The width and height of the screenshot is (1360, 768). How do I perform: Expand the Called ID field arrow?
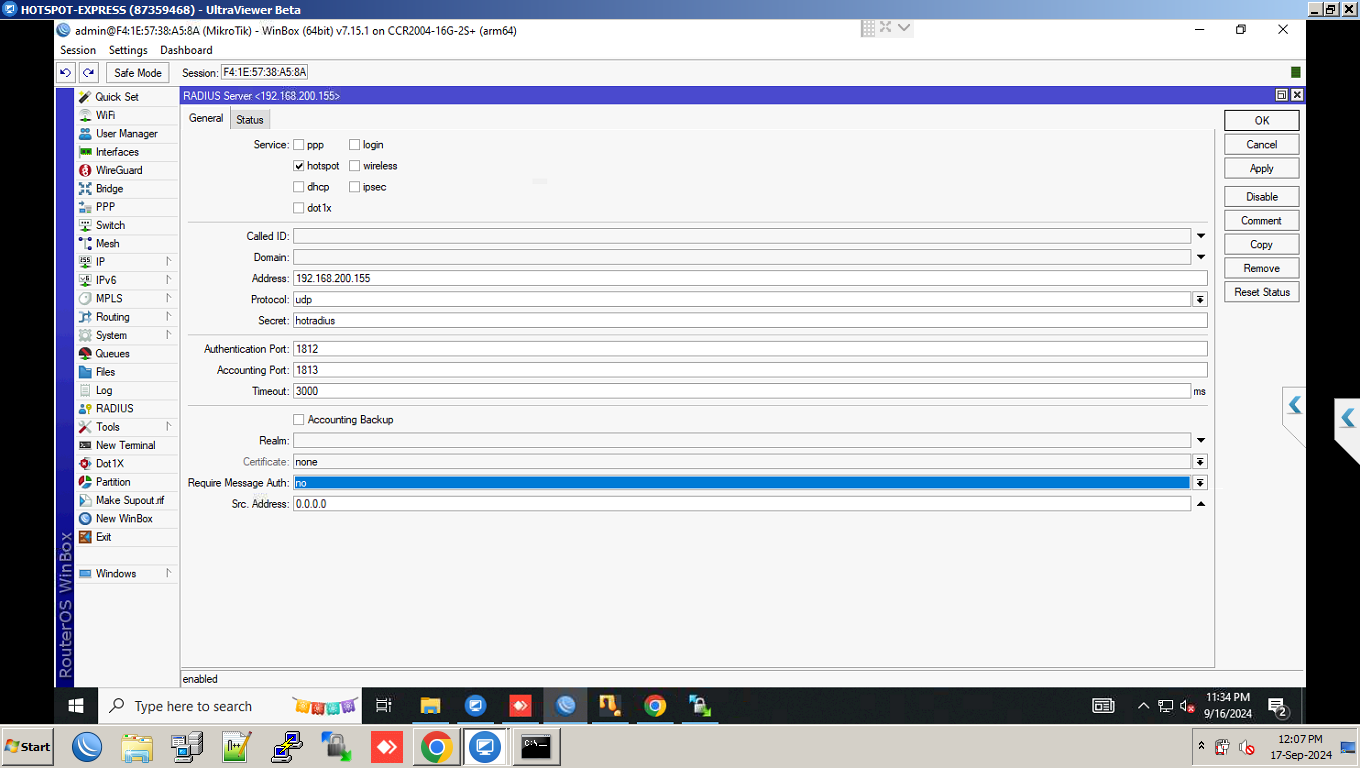pos(1200,237)
